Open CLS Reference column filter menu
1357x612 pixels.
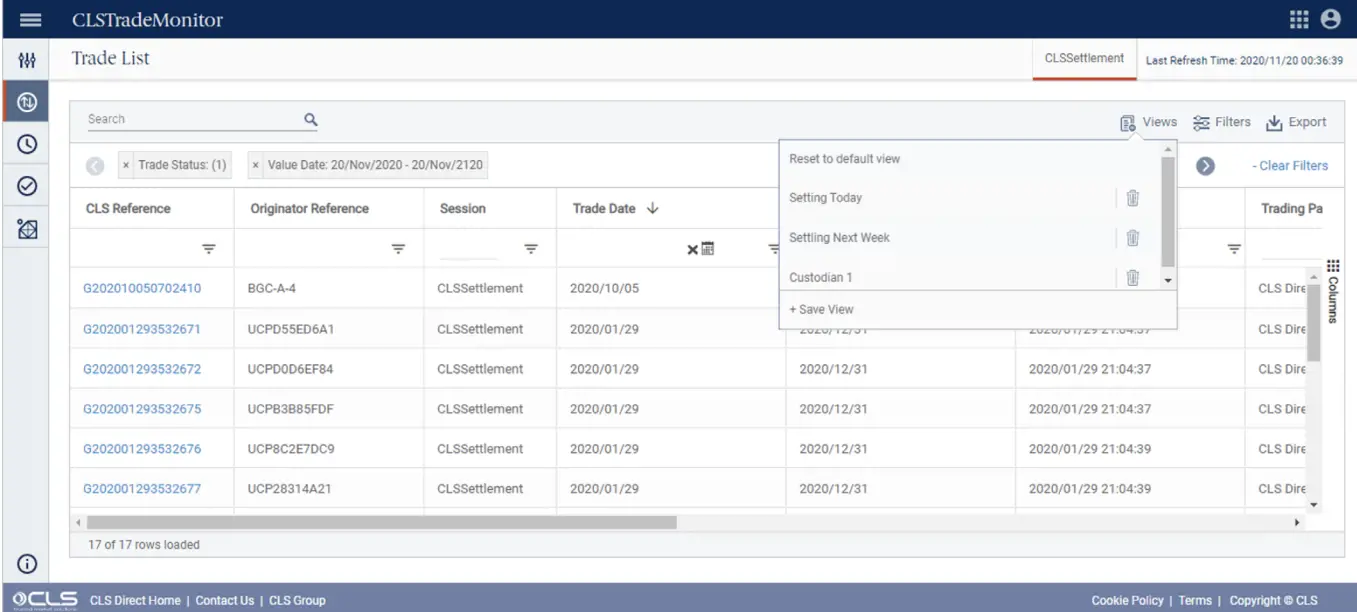(x=209, y=249)
